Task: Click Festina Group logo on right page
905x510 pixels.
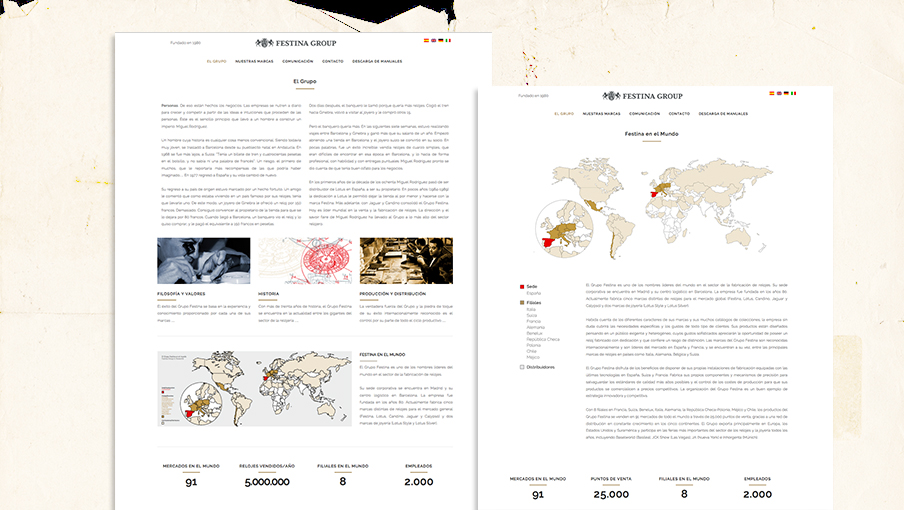Action: click(642, 96)
